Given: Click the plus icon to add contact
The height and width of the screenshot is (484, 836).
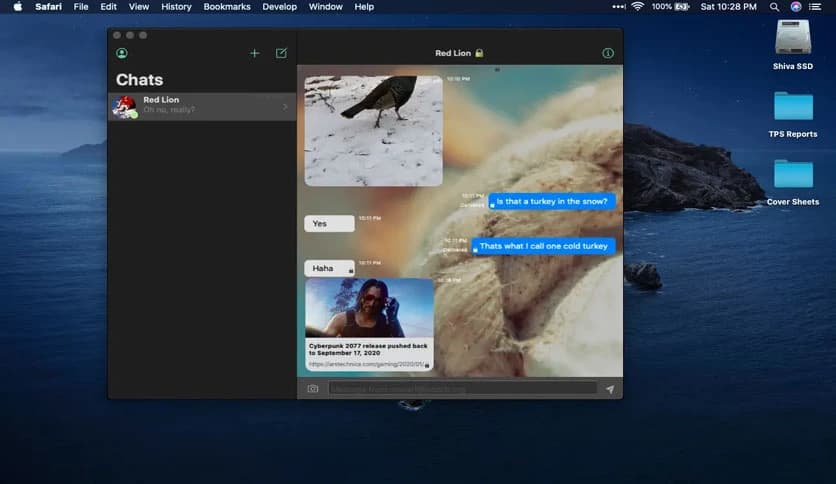Looking at the screenshot, I should 254,53.
